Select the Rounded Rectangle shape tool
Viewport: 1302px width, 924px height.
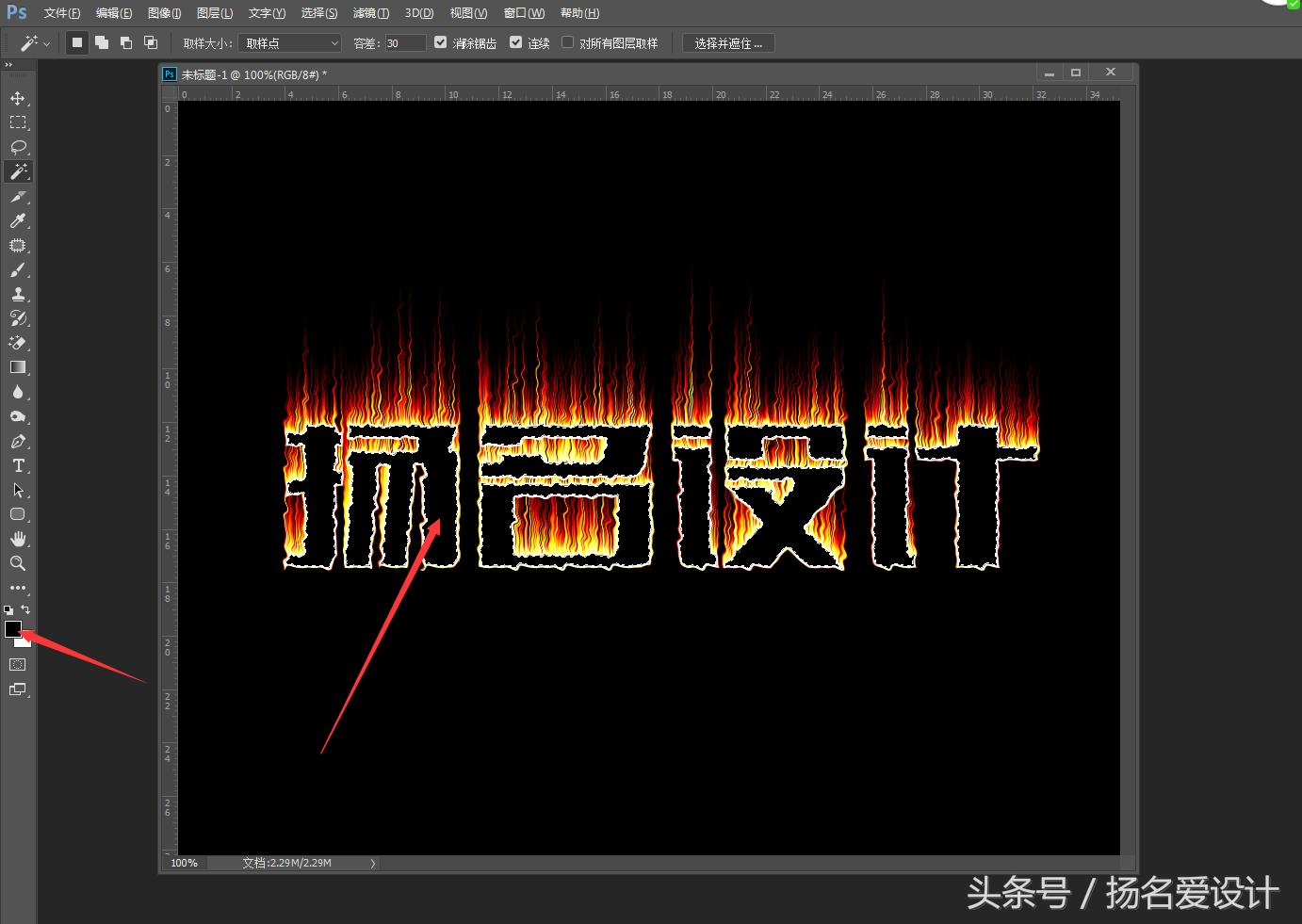tap(18, 514)
